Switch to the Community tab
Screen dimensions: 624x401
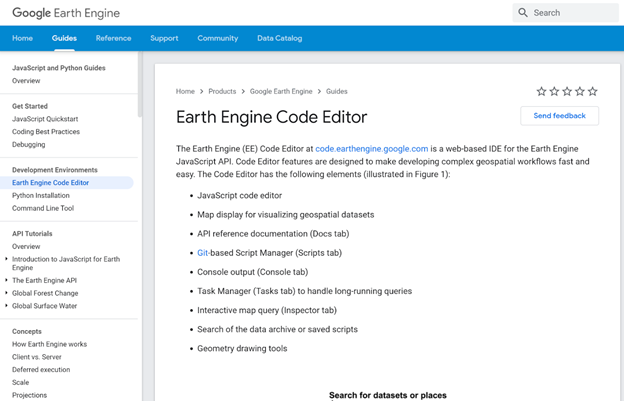click(218, 38)
